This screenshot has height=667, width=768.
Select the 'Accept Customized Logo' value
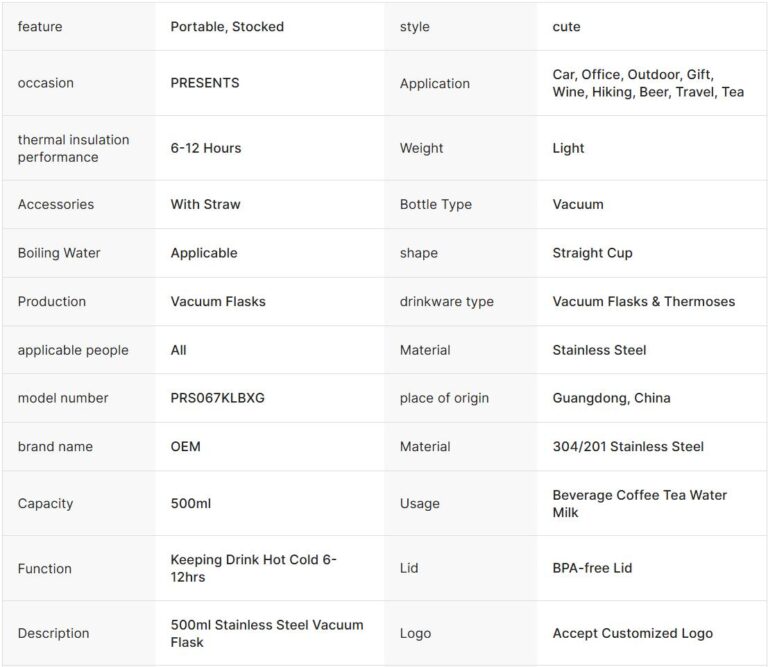click(x=632, y=633)
